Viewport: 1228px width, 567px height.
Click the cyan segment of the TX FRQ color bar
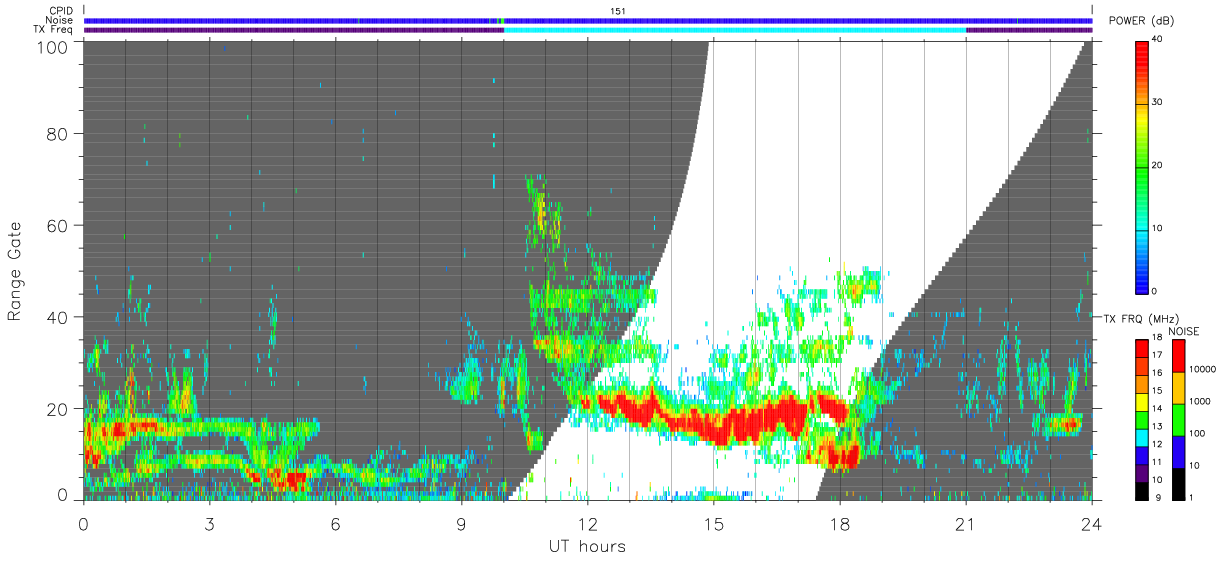(1142, 437)
